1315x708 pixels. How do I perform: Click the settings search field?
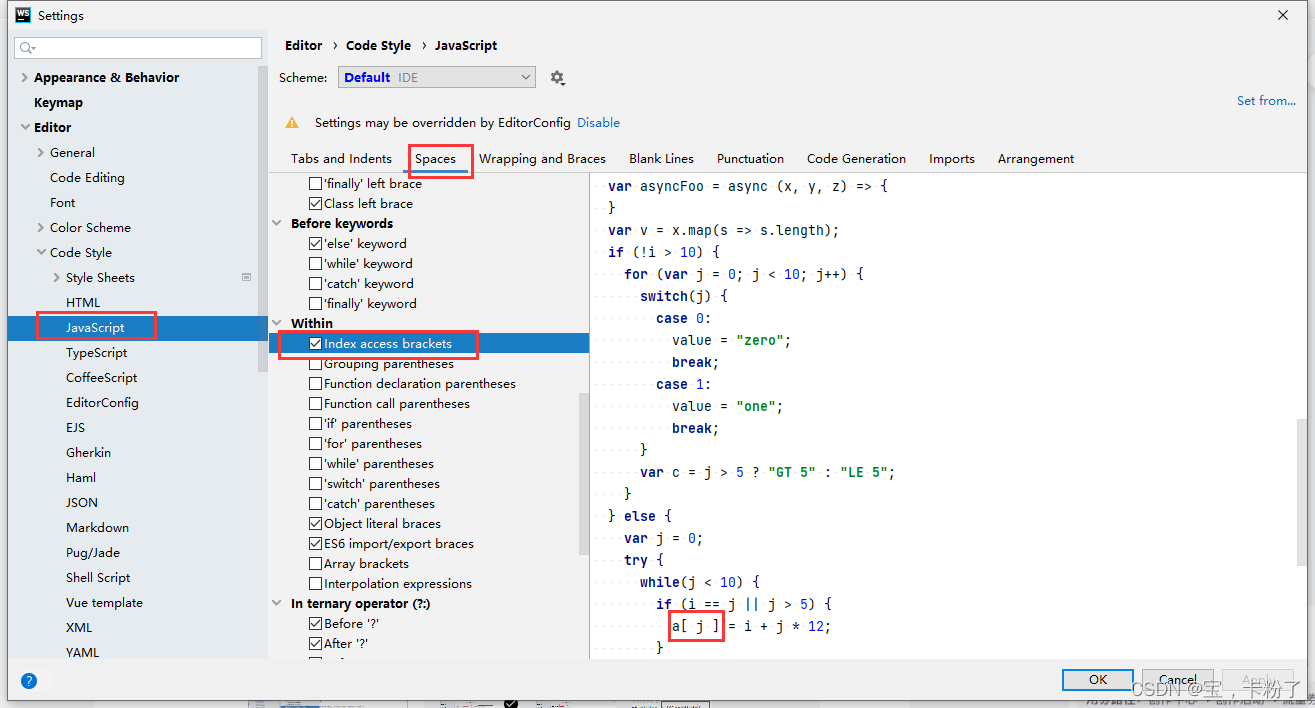pos(138,48)
